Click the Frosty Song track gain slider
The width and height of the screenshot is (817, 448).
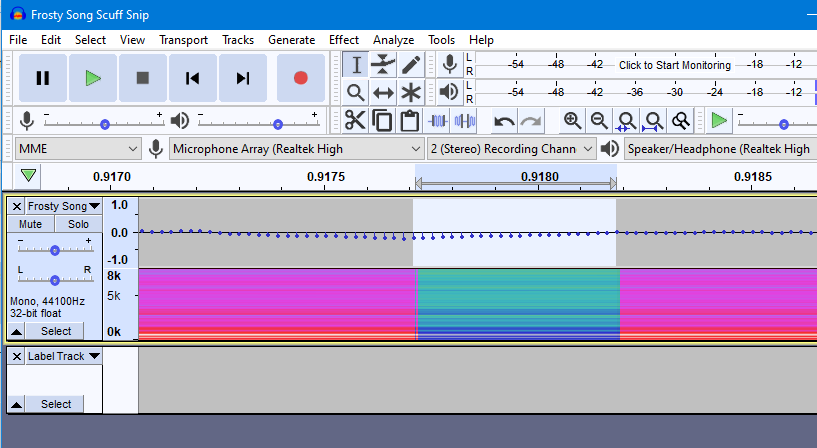click(x=55, y=249)
